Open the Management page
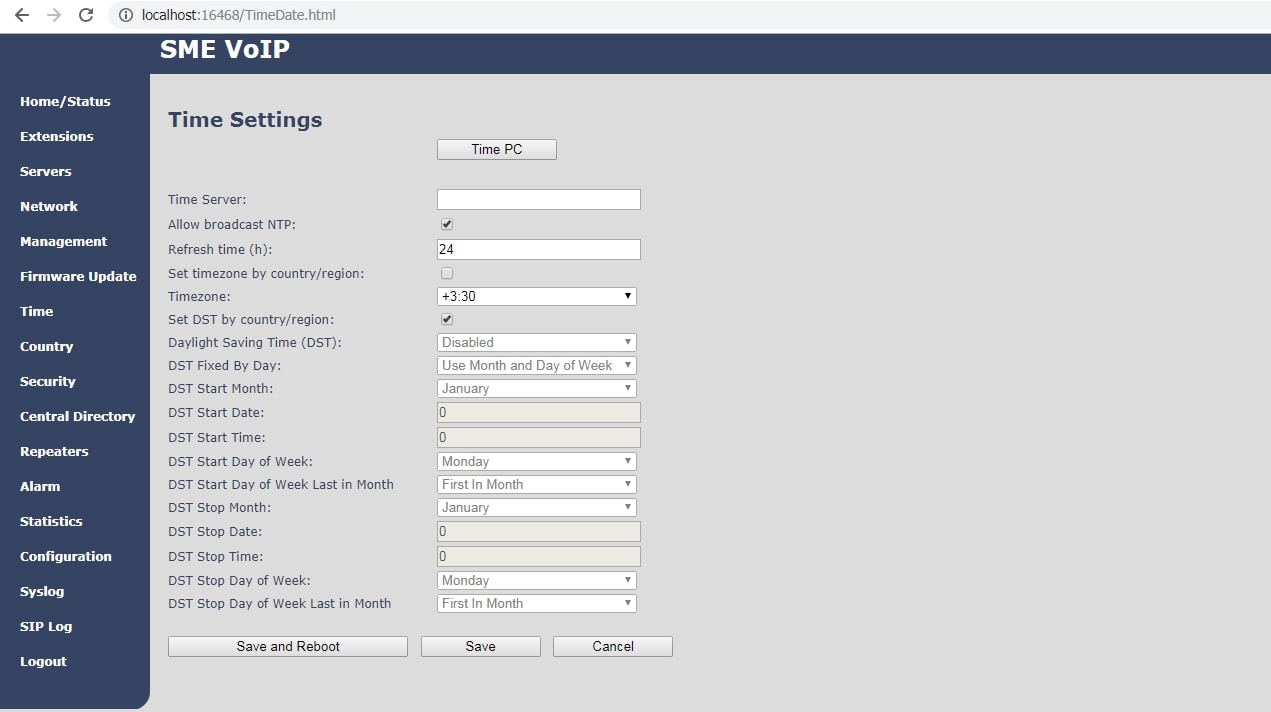The image size is (1271, 712). pos(63,241)
